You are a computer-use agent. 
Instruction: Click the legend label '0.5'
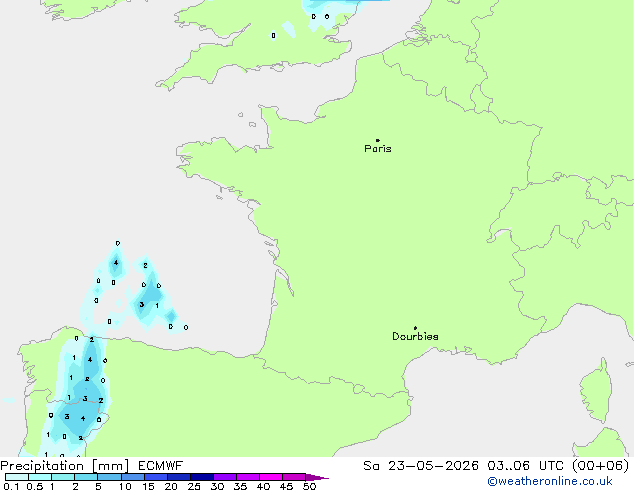tap(34, 486)
